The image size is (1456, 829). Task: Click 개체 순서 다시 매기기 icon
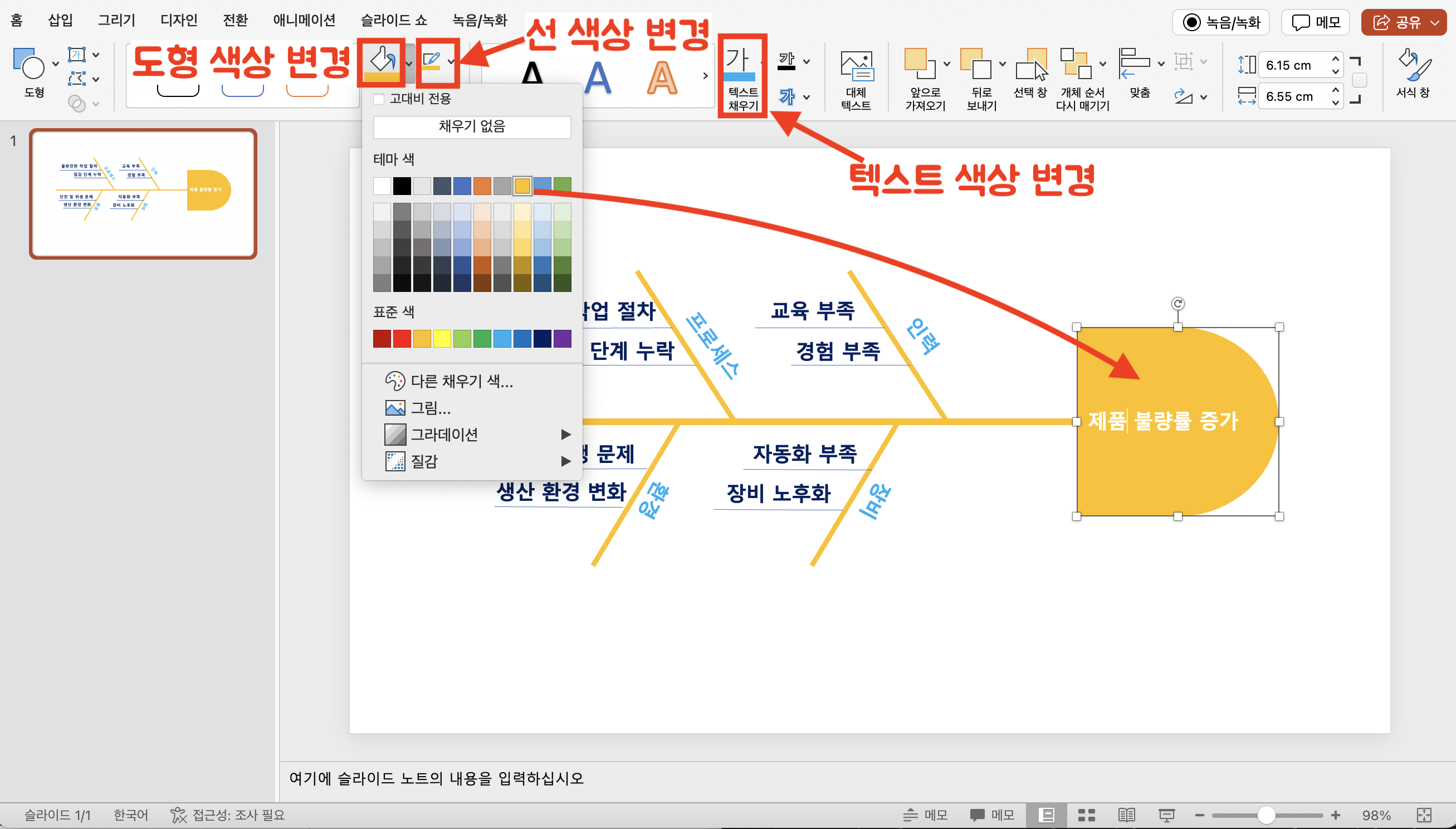point(1076,62)
